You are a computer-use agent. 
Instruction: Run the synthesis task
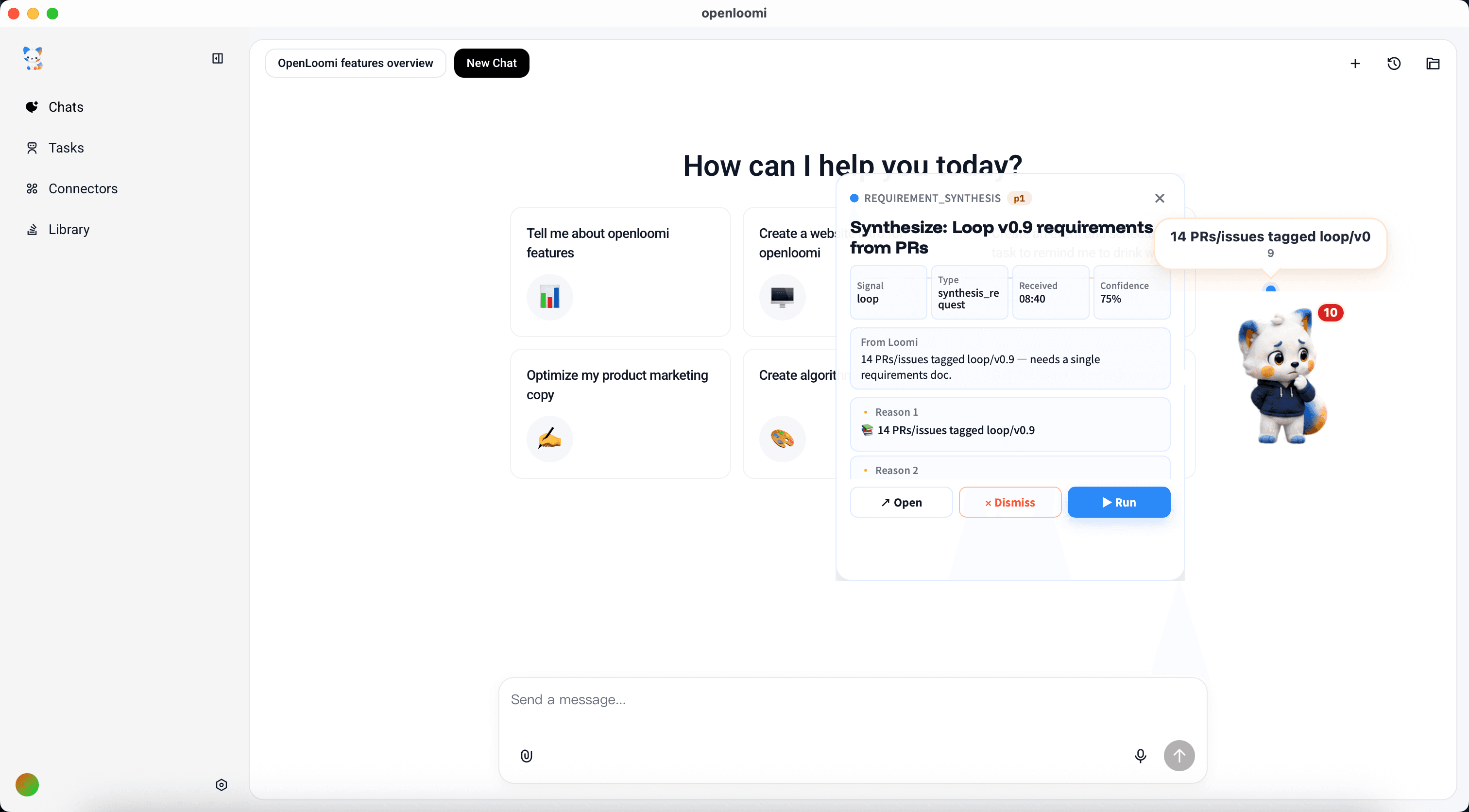[x=1119, y=502]
